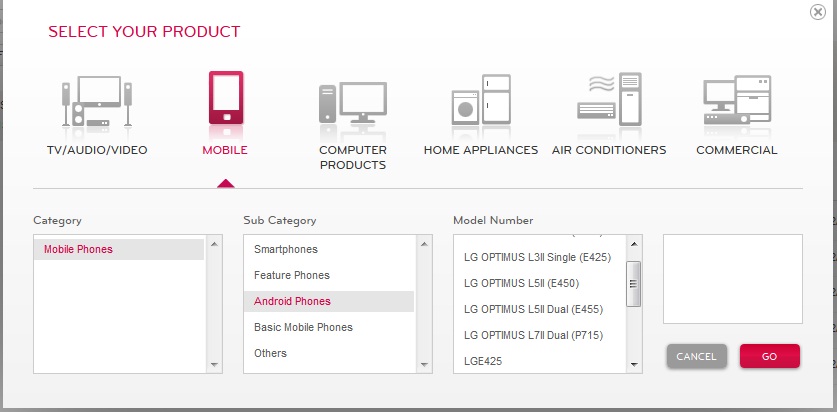The width and height of the screenshot is (837, 412).
Task: Click Category list scroll down arrow
Action: click(214, 365)
